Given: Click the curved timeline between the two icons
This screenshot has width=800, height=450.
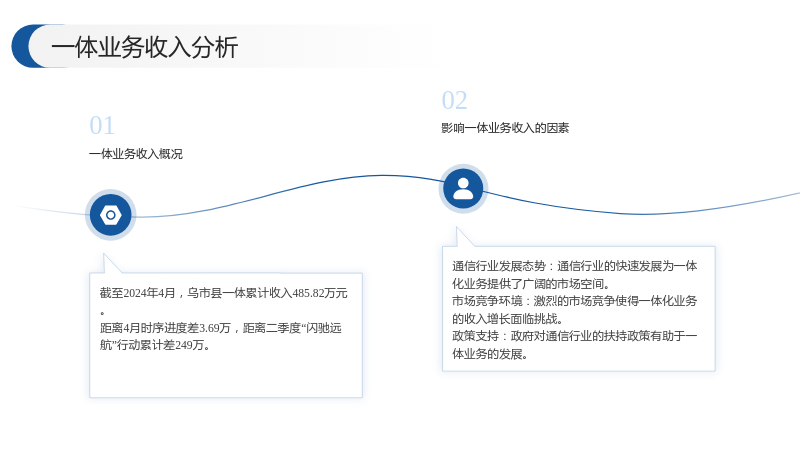Looking at the screenshot, I should pyautogui.click(x=286, y=191).
